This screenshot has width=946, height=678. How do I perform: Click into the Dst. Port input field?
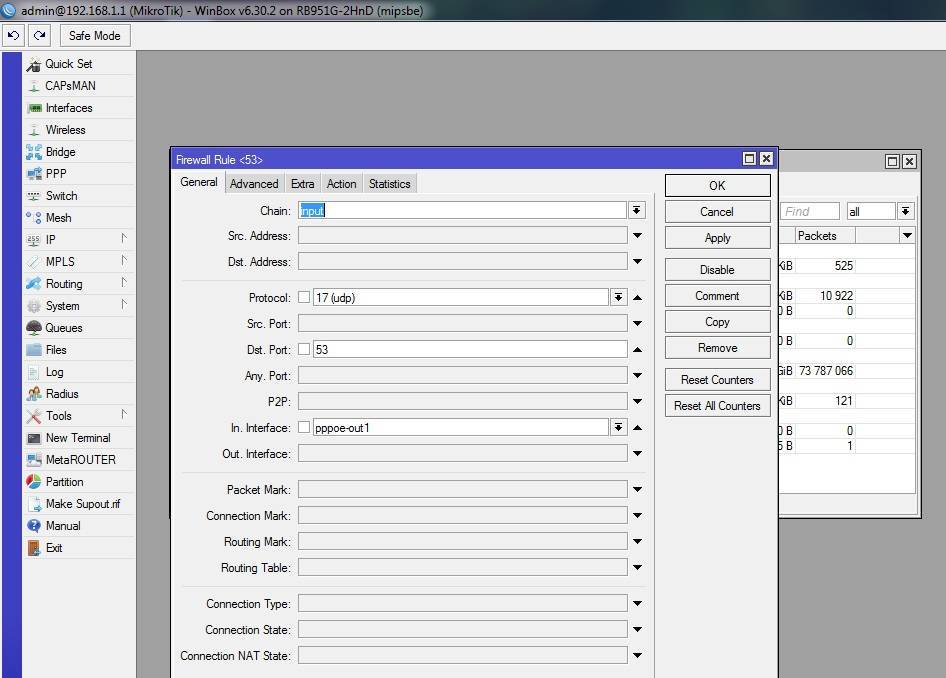click(x=470, y=350)
